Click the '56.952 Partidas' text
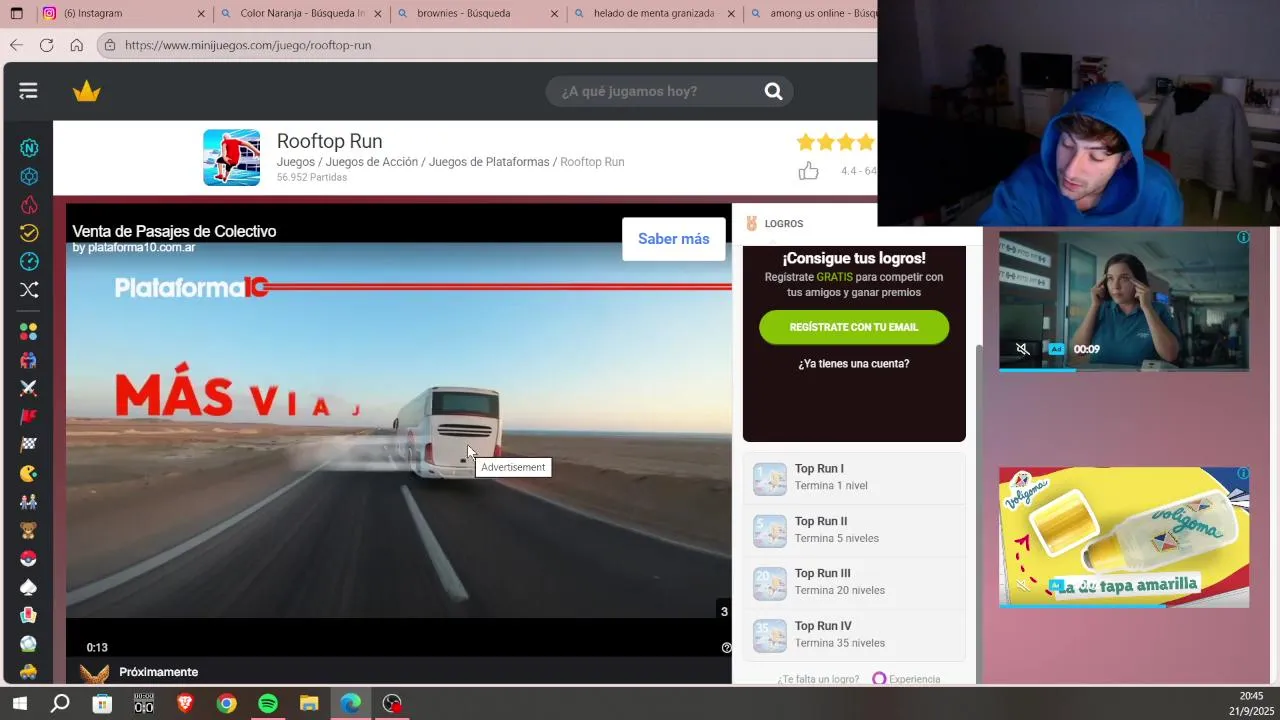Image resolution: width=1280 pixels, height=720 pixels. pyautogui.click(x=312, y=177)
